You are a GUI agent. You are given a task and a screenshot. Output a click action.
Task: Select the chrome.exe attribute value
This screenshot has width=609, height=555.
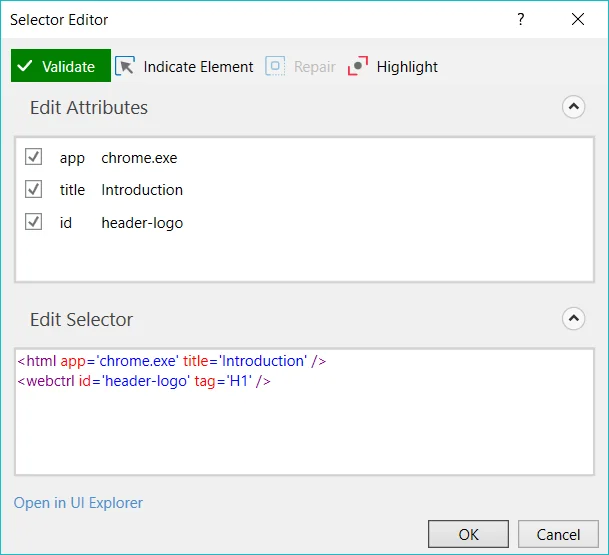pos(139,158)
